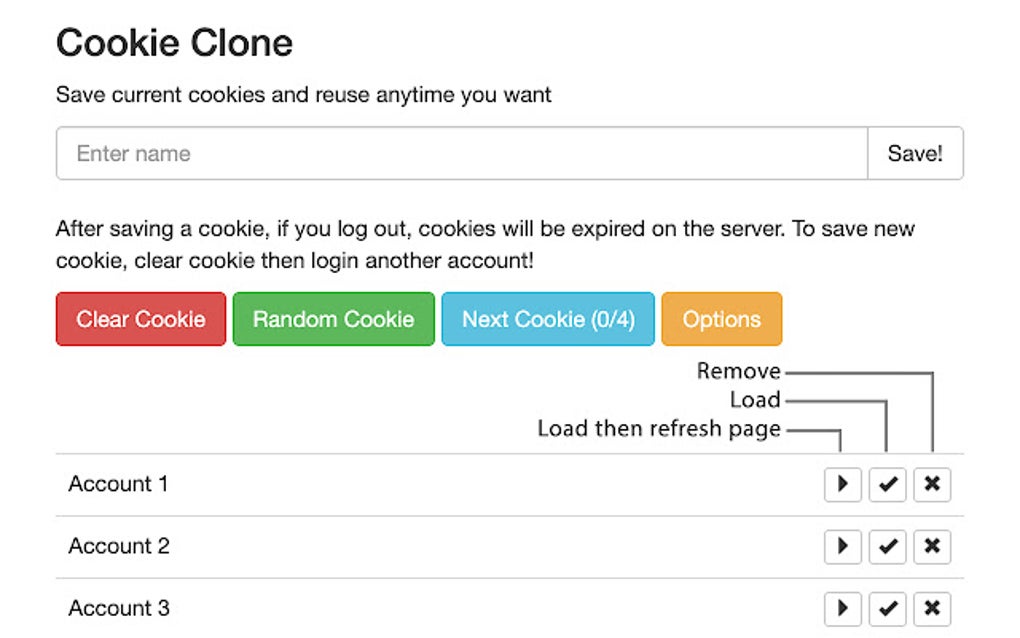1020x638 pixels.
Task: Click the checkmark load icon for Account 1
Action: click(x=887, y=484)
